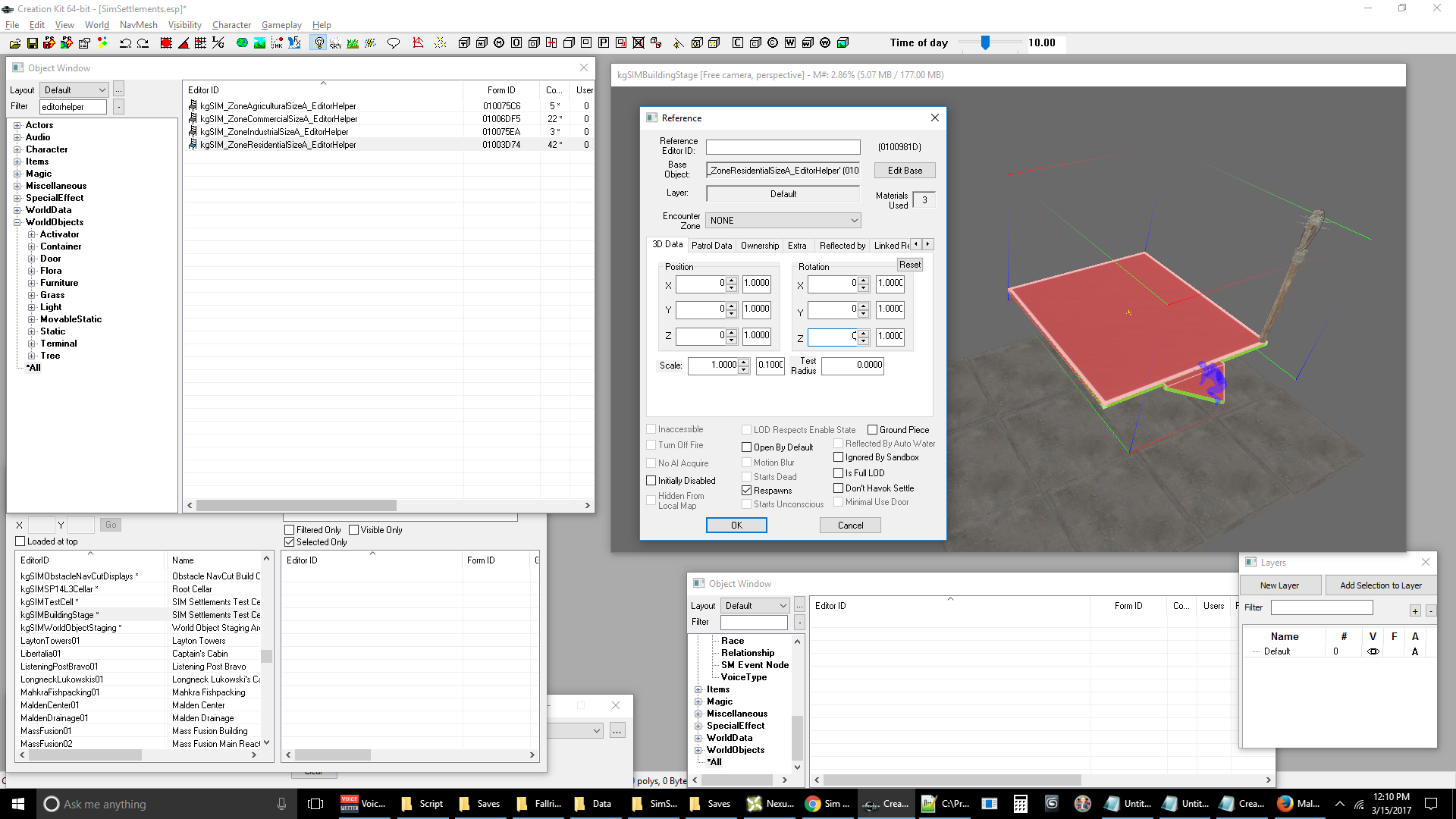Click the circled M toolbar icon
The image size is (1456, 819).
pyautogui.click(x=499, y=43)
